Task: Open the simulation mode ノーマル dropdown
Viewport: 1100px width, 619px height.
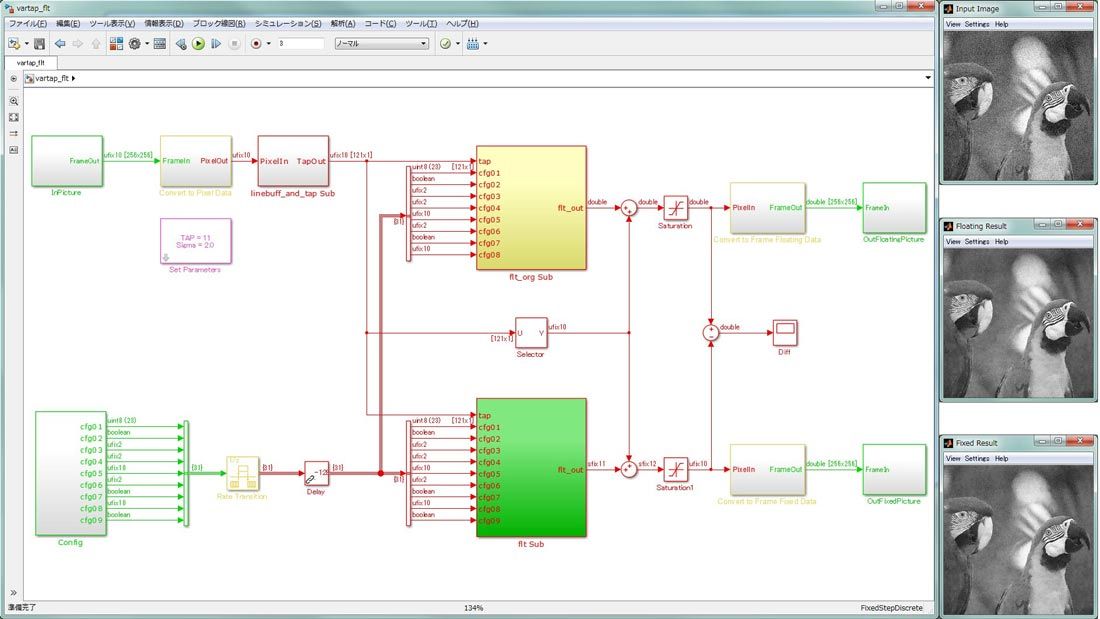Action: click(381, 44)
